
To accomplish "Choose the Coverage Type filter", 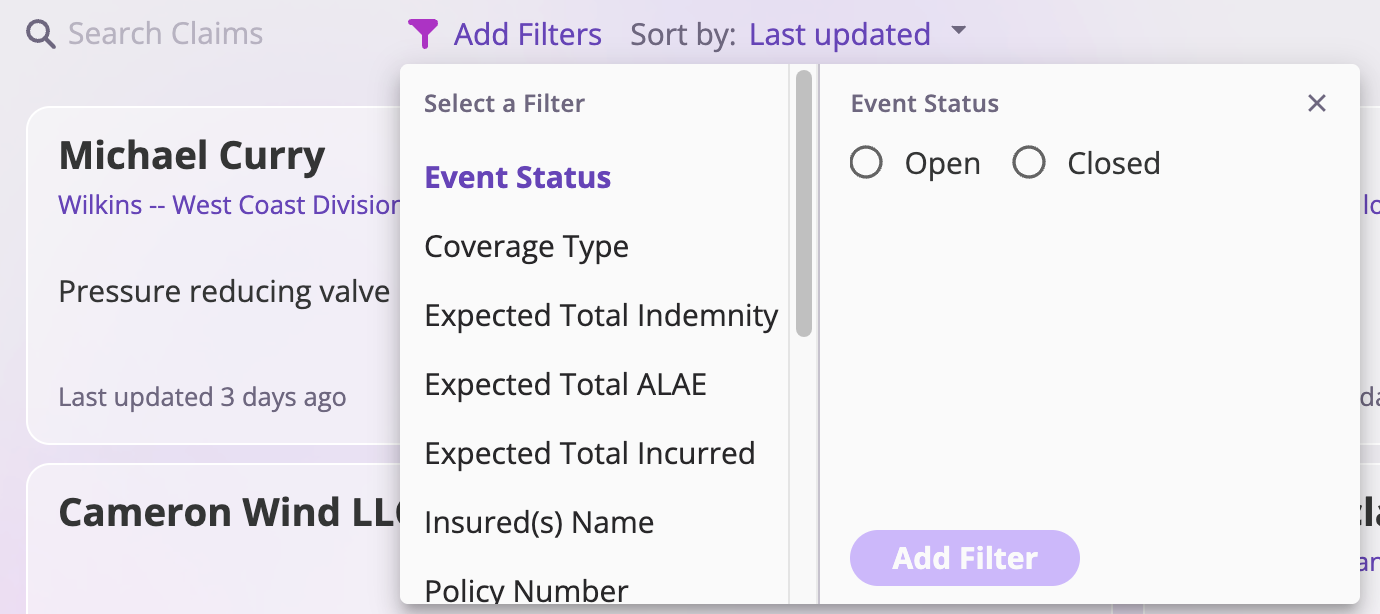I will coord(526,246).
